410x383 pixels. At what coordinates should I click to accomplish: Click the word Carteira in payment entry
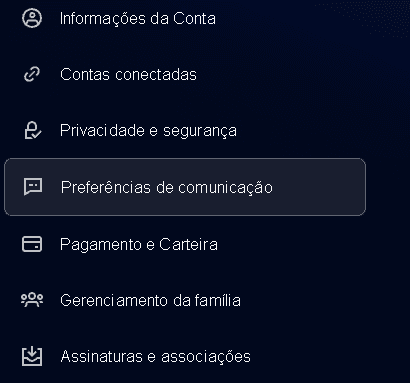pyautogui.click(x=188, y=244)
